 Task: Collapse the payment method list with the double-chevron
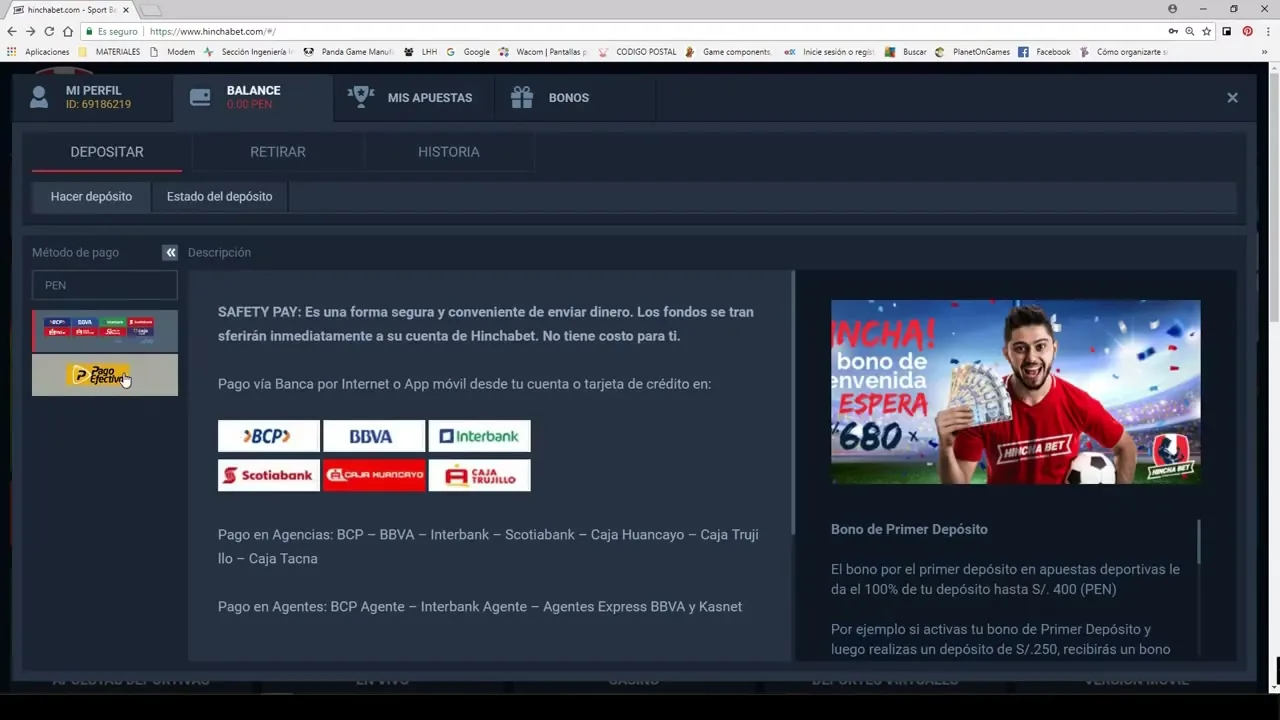click(170, 252)
